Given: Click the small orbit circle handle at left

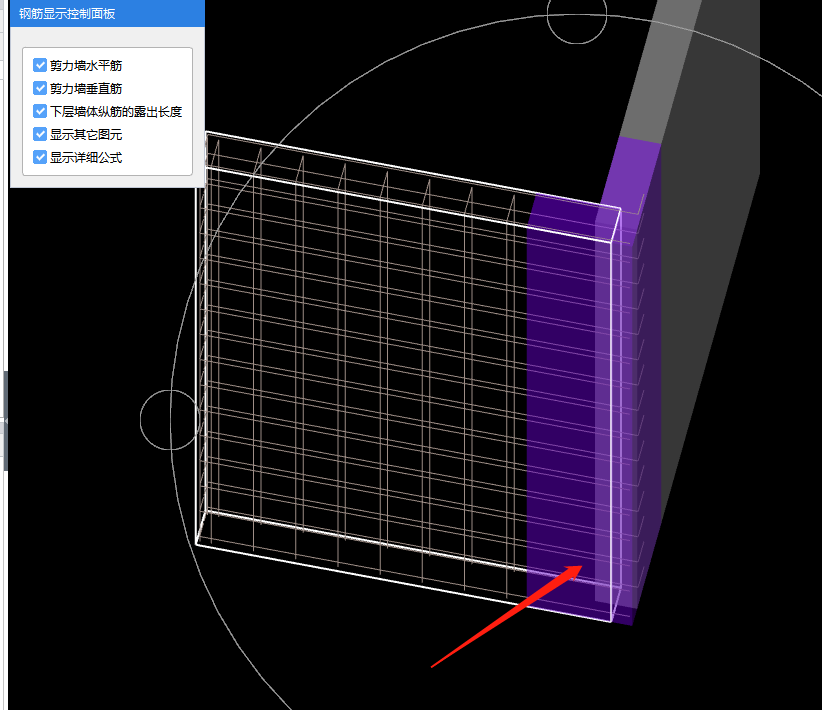Looking at the screenshot, I should pyautogui.click(x=170, y=419).
